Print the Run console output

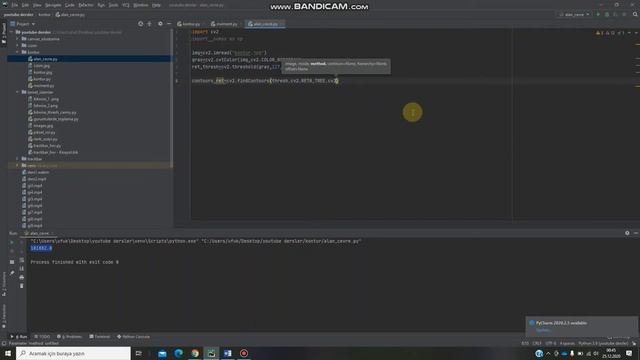[22, 277]
